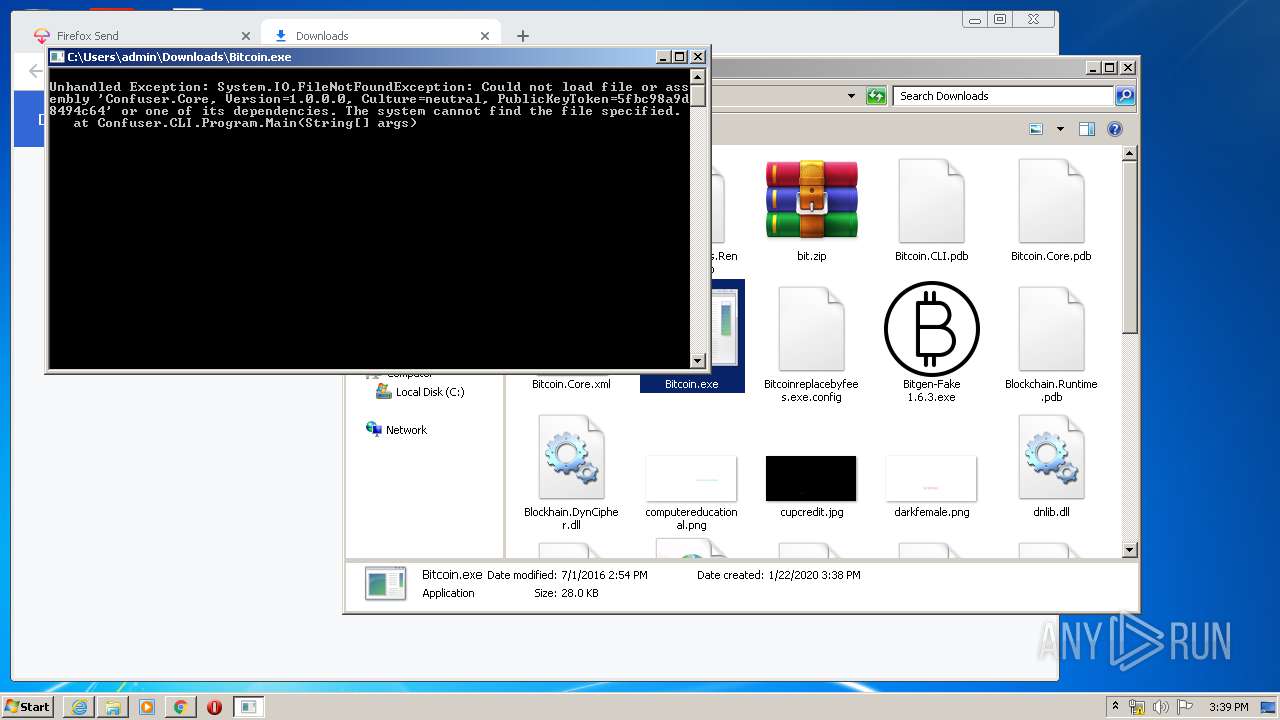Switch to the Downloads browser tab
This screenshot has height=720, width=1280.
[380, 35]
